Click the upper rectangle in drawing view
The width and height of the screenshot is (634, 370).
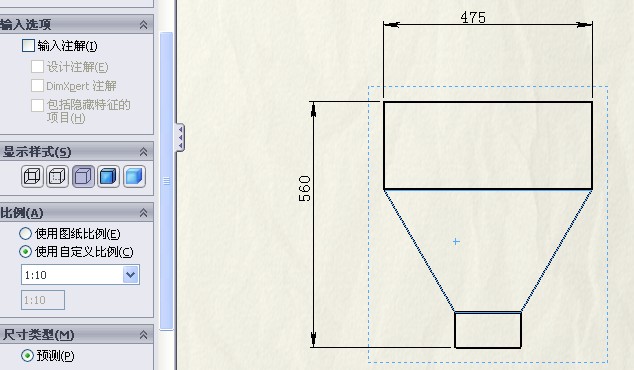click(488, 145)
